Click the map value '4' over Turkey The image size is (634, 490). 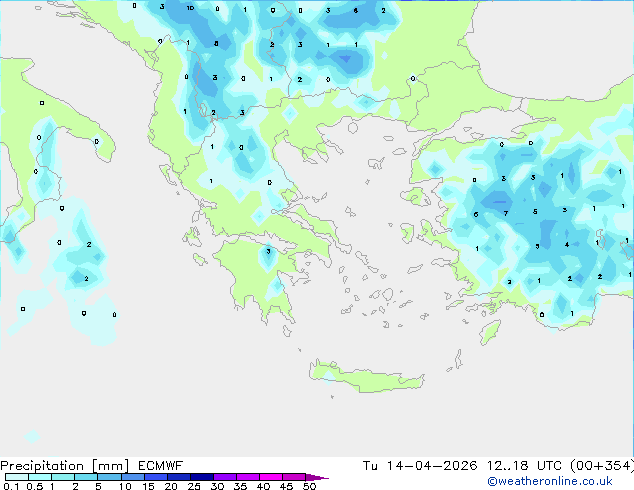pyautogui.click(x=567, y=244)
